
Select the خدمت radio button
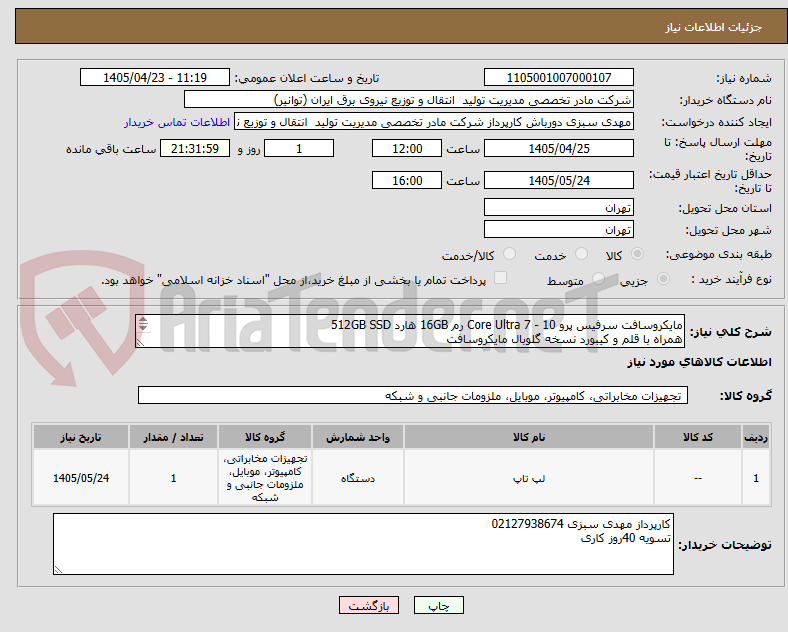click(x=581, y=254)
